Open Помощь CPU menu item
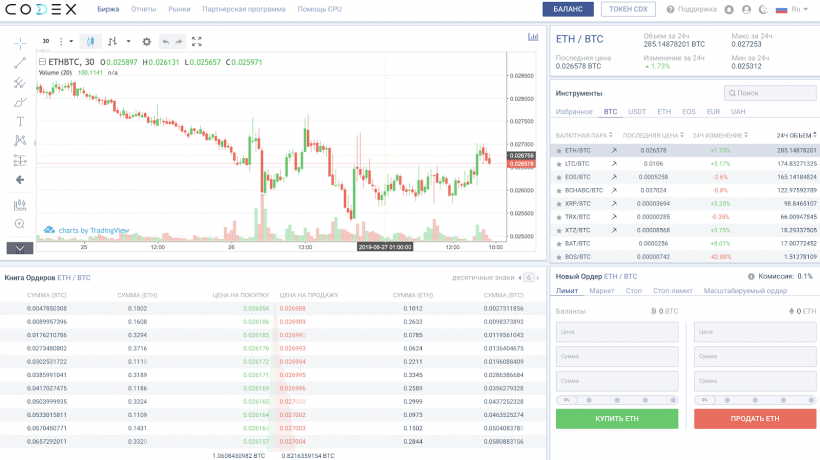The height and width of the screenshot is (460, 820). (320, 9)
